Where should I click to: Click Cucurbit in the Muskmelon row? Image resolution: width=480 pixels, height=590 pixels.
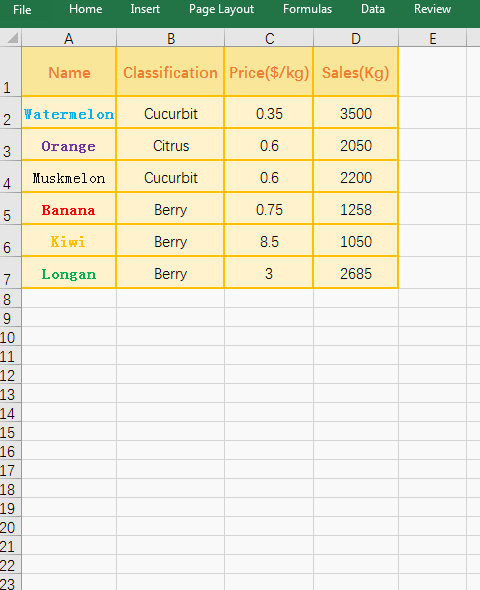(170, 177)
